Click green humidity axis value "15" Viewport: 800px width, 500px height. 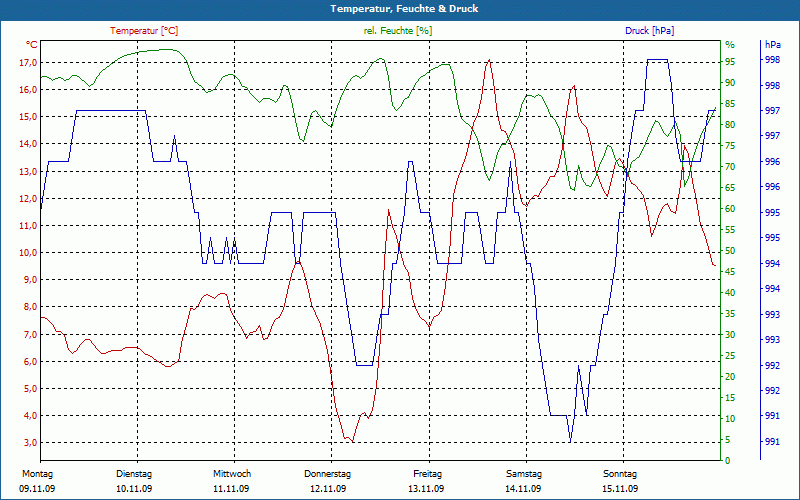click(x=731, y=397)
